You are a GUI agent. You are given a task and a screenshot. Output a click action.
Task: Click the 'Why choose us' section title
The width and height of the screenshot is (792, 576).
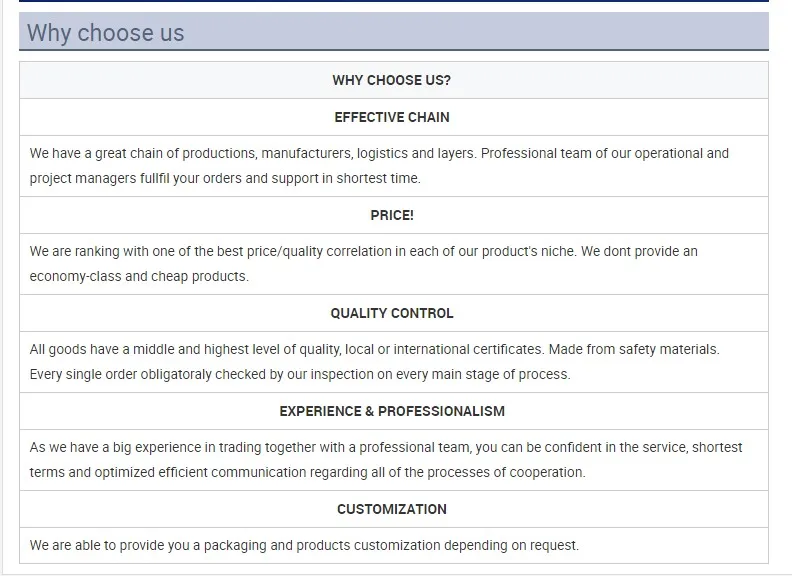(106, 33)
